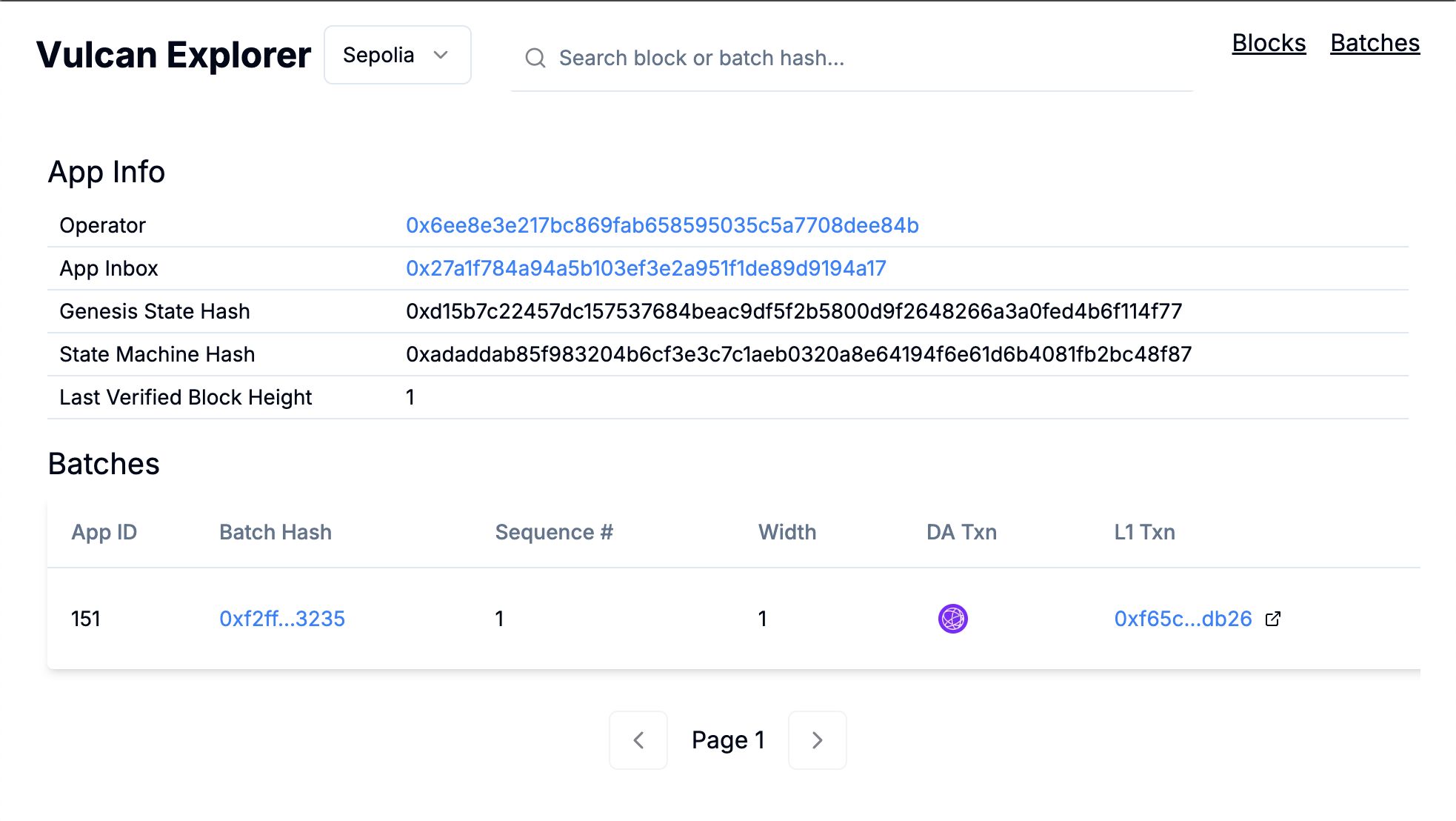1456x821 pixels.
Task: Click the State Machine Hash label
Action: [x=157, y=354]
